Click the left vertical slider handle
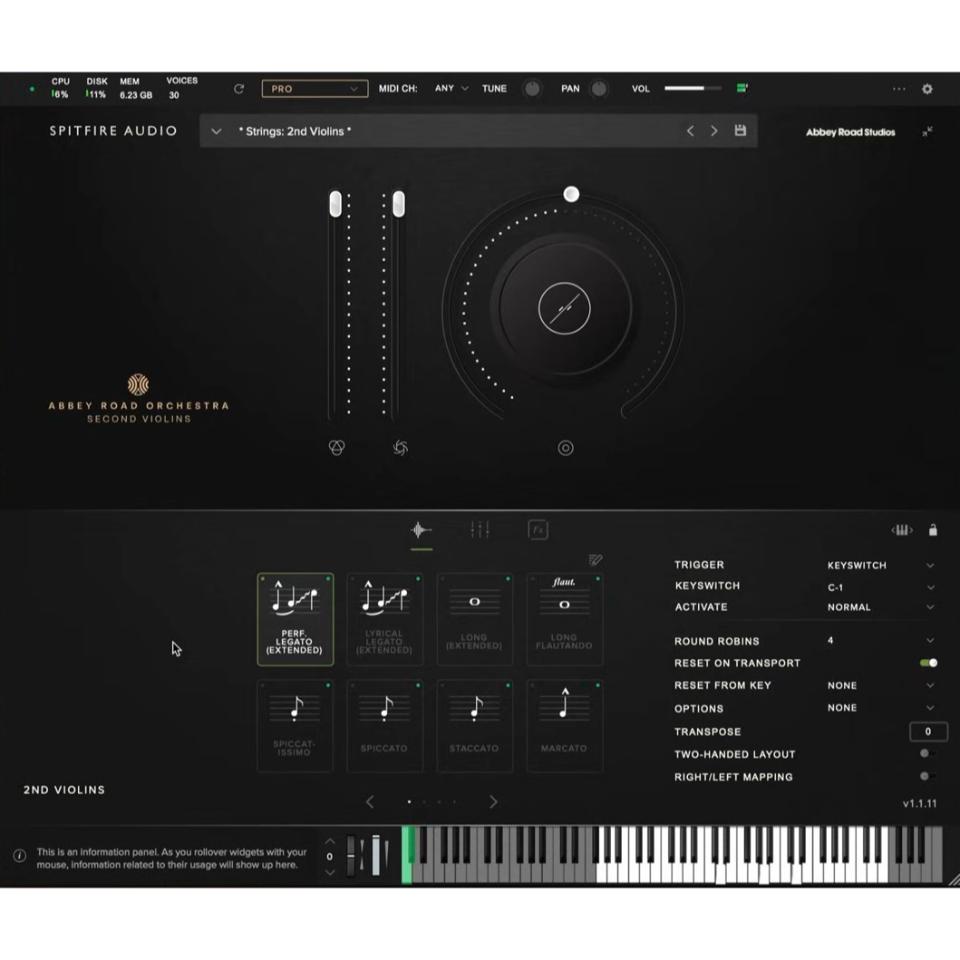 (x=336, y=204)
